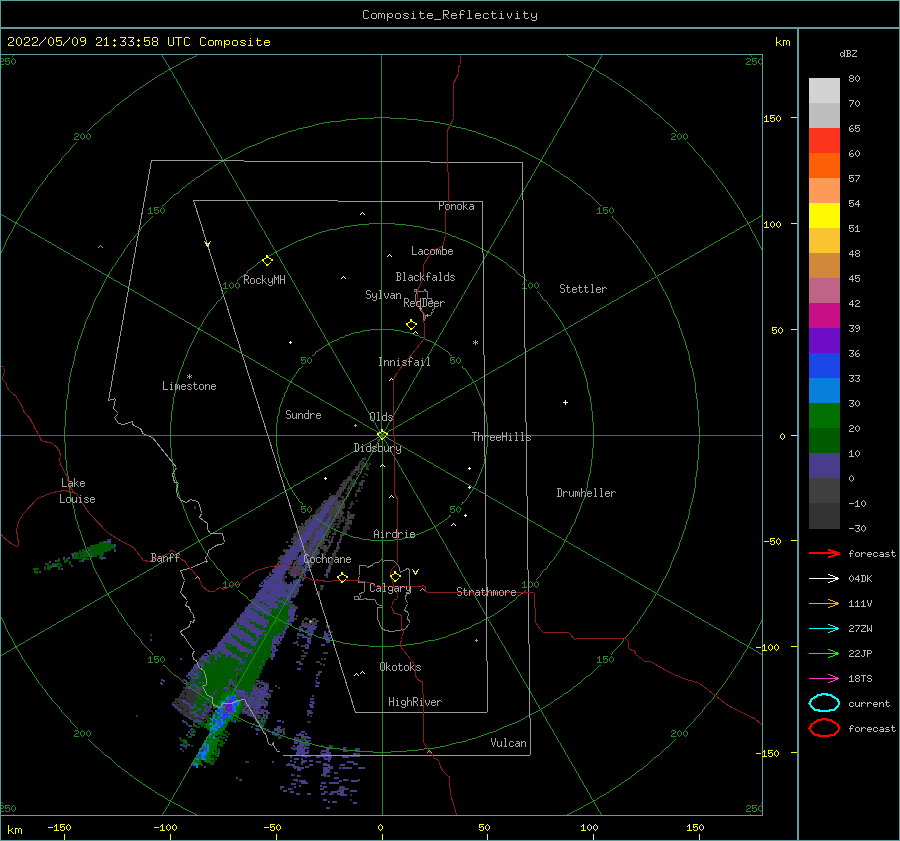Click the Limestone label
Viewport: 900px width, 841px height.
[189, 386]
